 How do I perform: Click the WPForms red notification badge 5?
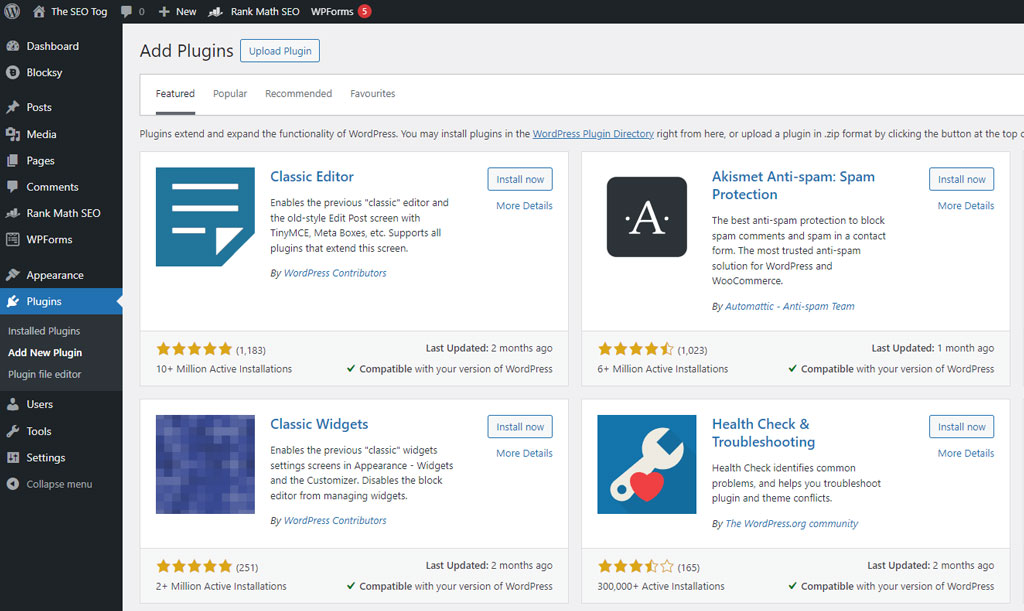(364, 11)
